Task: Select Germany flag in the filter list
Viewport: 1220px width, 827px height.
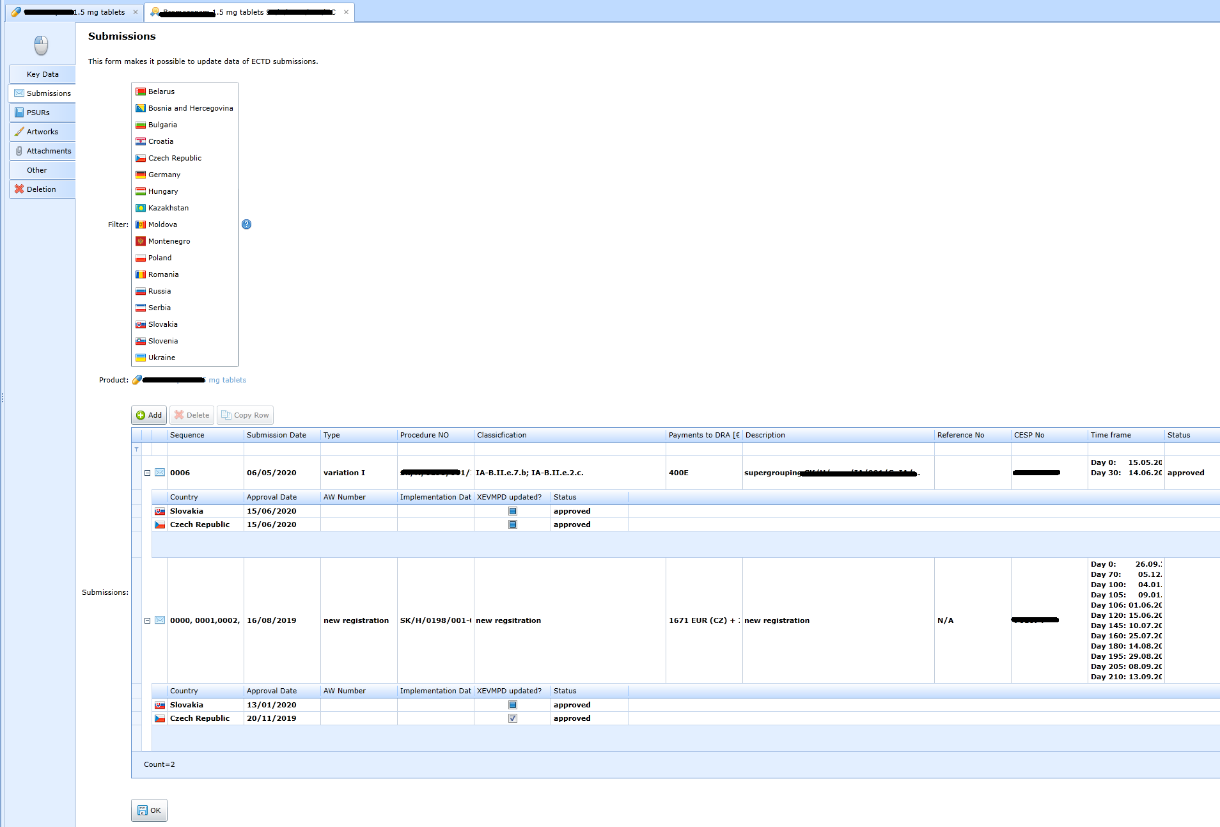Action: (141, 175)
